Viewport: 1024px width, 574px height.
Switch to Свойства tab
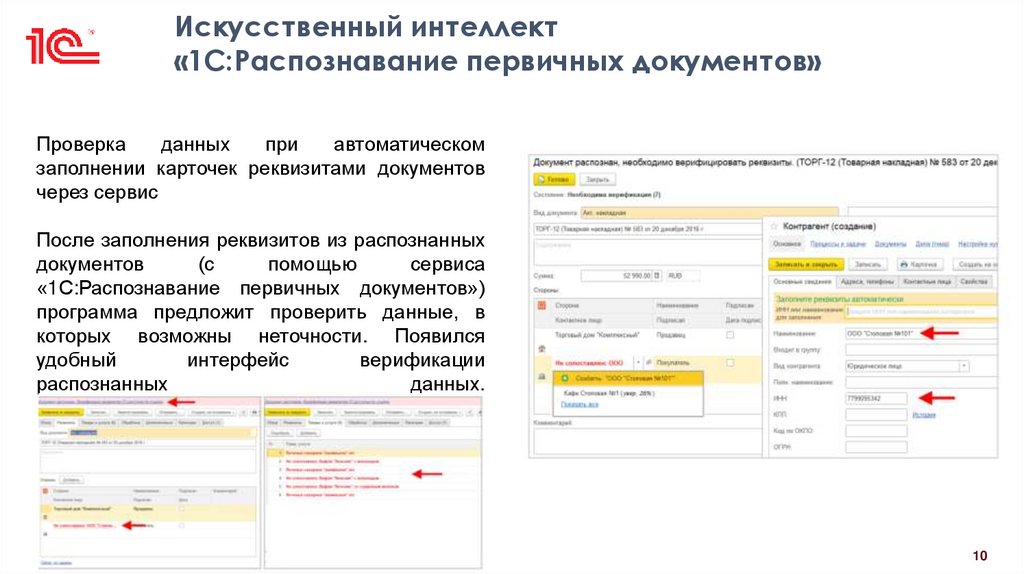(x=974, y=281)
